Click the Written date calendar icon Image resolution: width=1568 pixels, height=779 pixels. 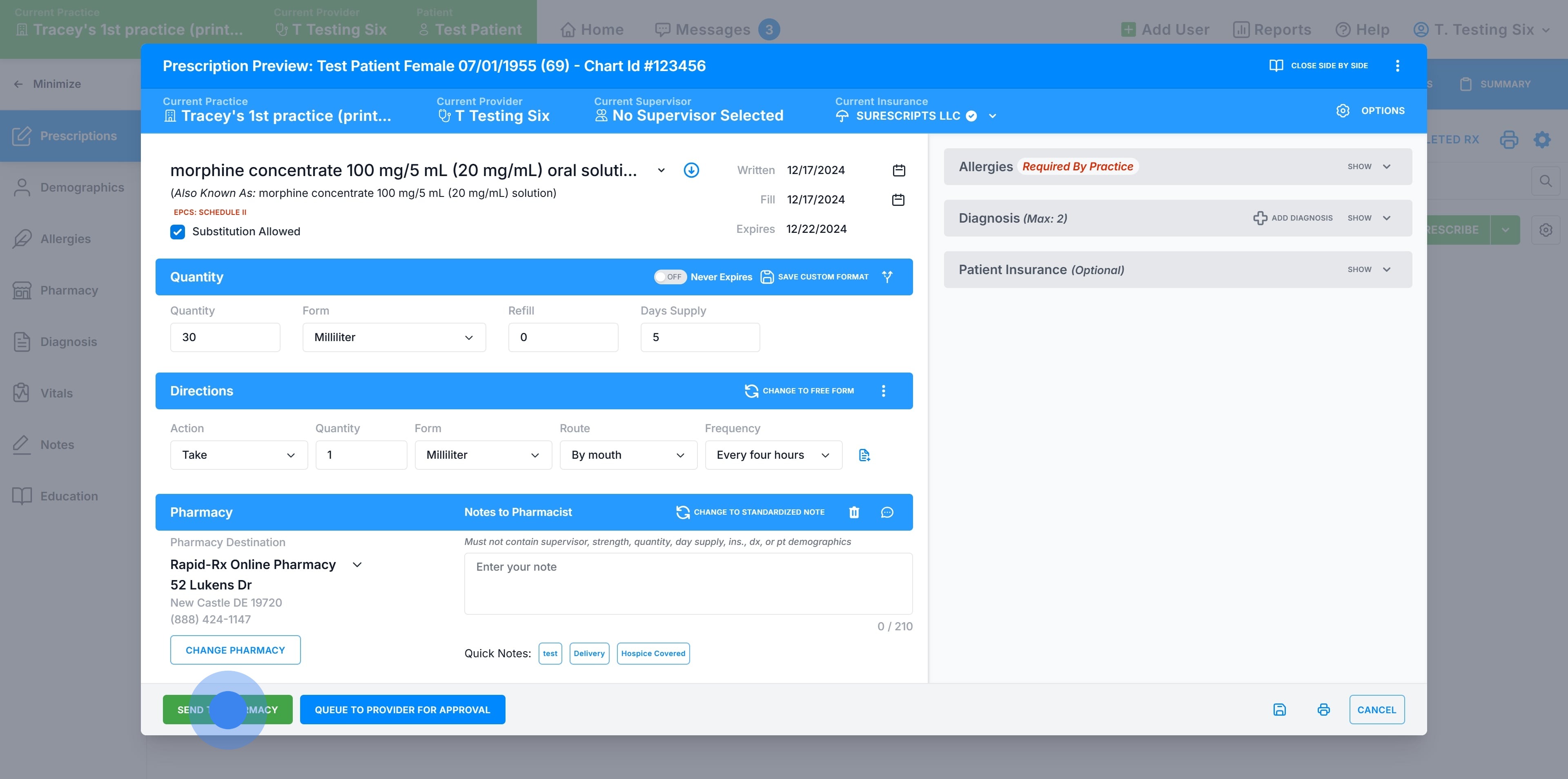pyautogui.click(x=898, y=170)
